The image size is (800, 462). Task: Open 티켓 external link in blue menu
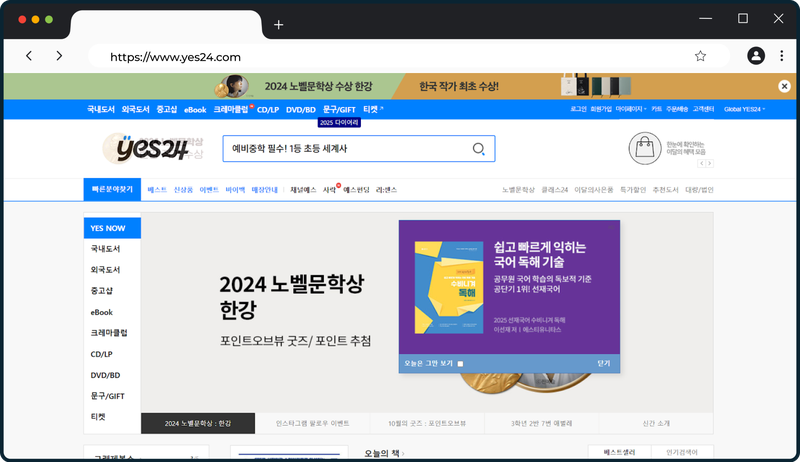(373, 109)
